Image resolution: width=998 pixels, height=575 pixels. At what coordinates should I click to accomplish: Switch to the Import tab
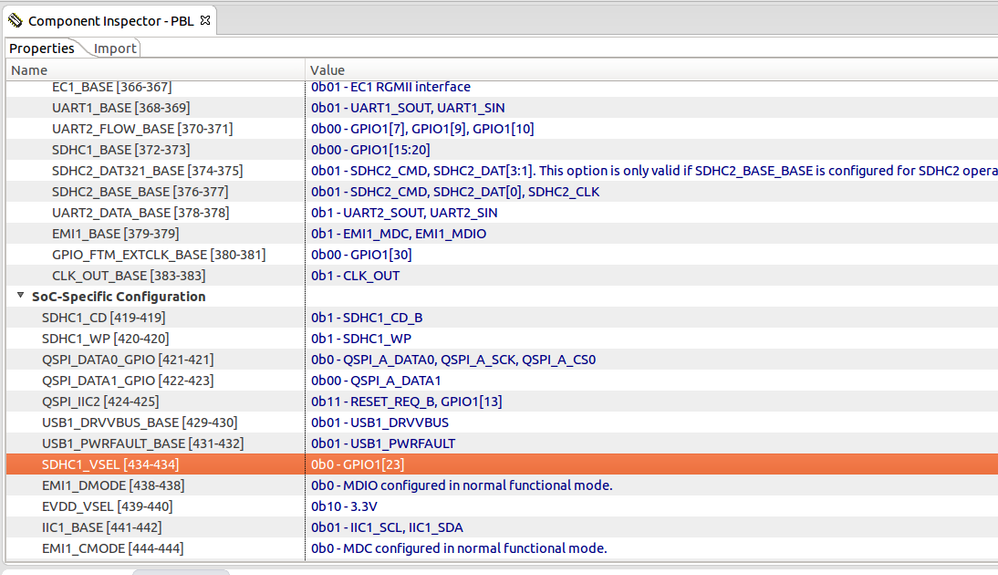pyautogui.click(x=116, y=48)
